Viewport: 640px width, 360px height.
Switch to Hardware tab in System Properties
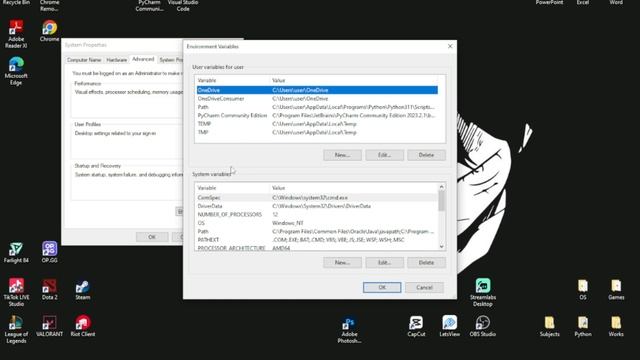(x=116, y=60)
